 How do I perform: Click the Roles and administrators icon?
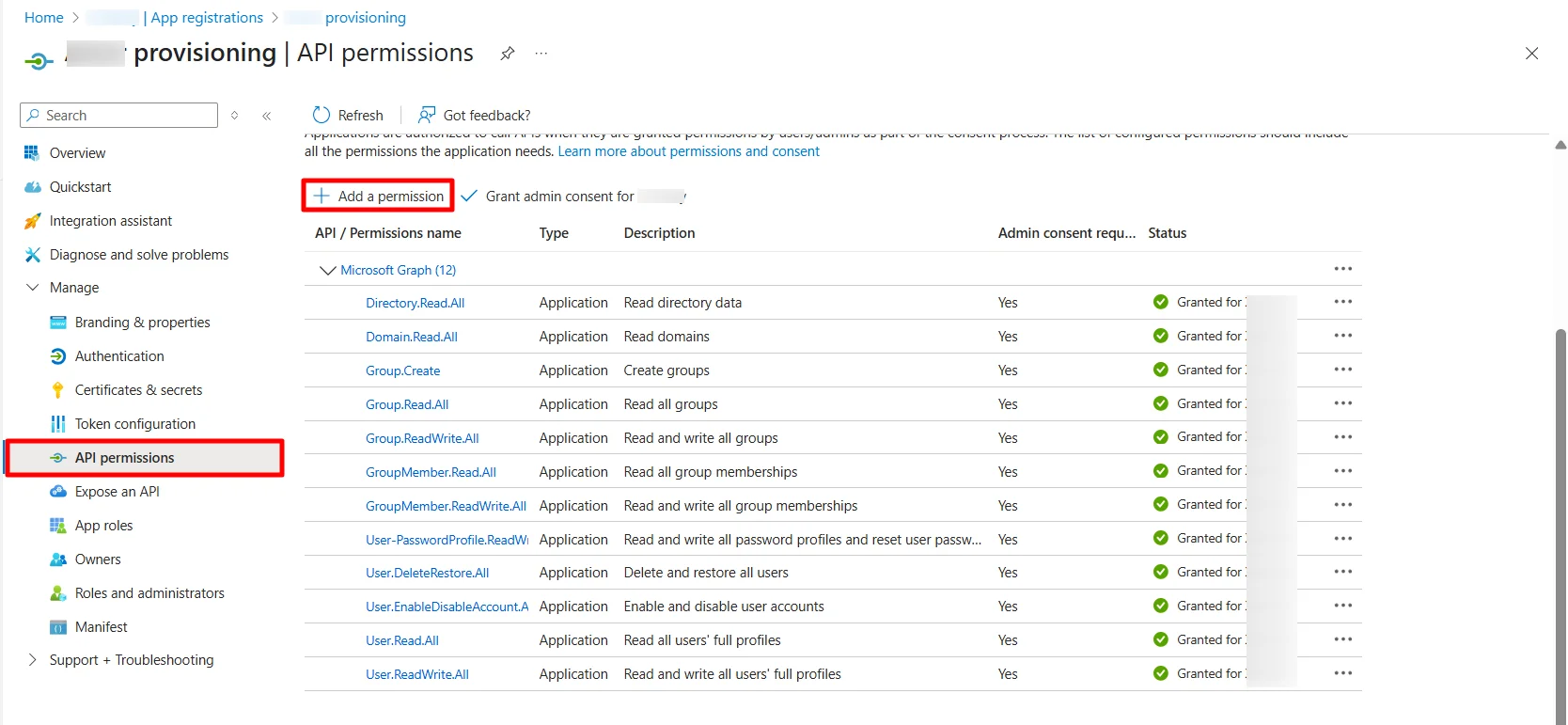58,593
